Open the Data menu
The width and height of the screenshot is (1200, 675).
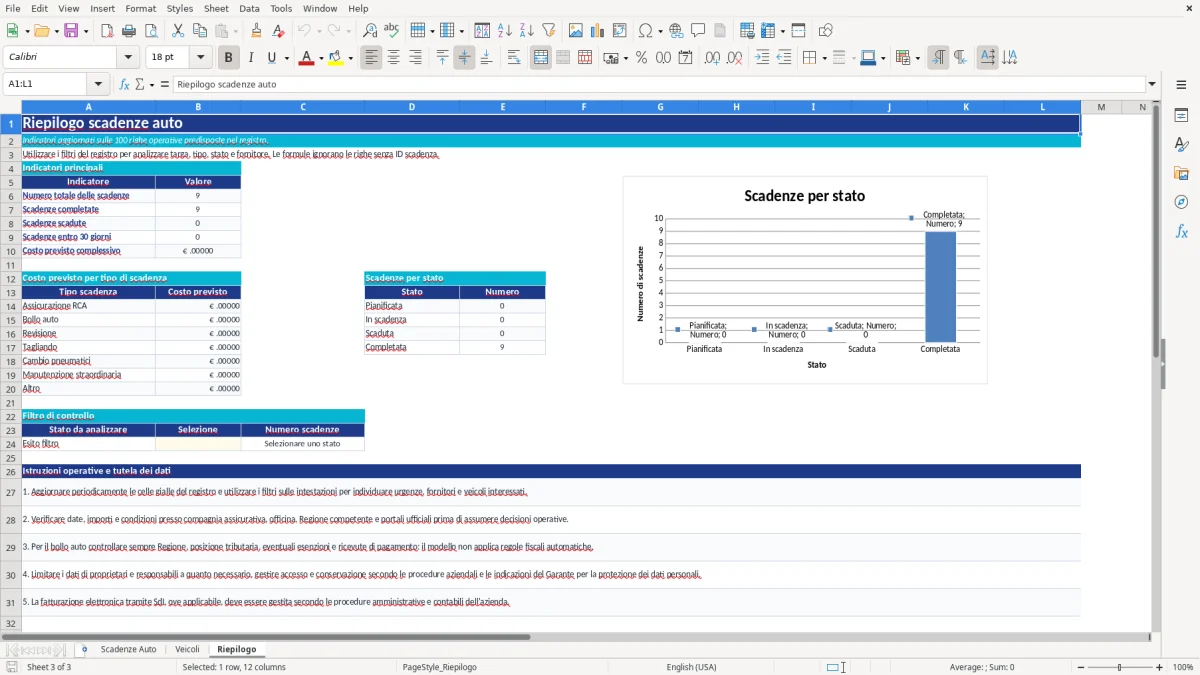pyautogui.click(x=249, y=8)
